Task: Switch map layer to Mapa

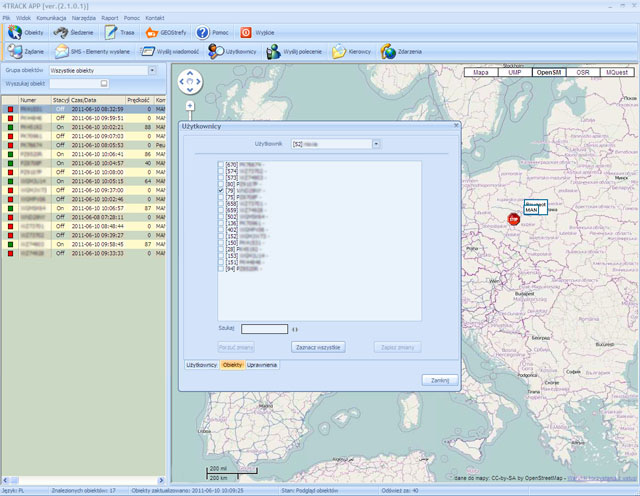Action: coord(481,72)
